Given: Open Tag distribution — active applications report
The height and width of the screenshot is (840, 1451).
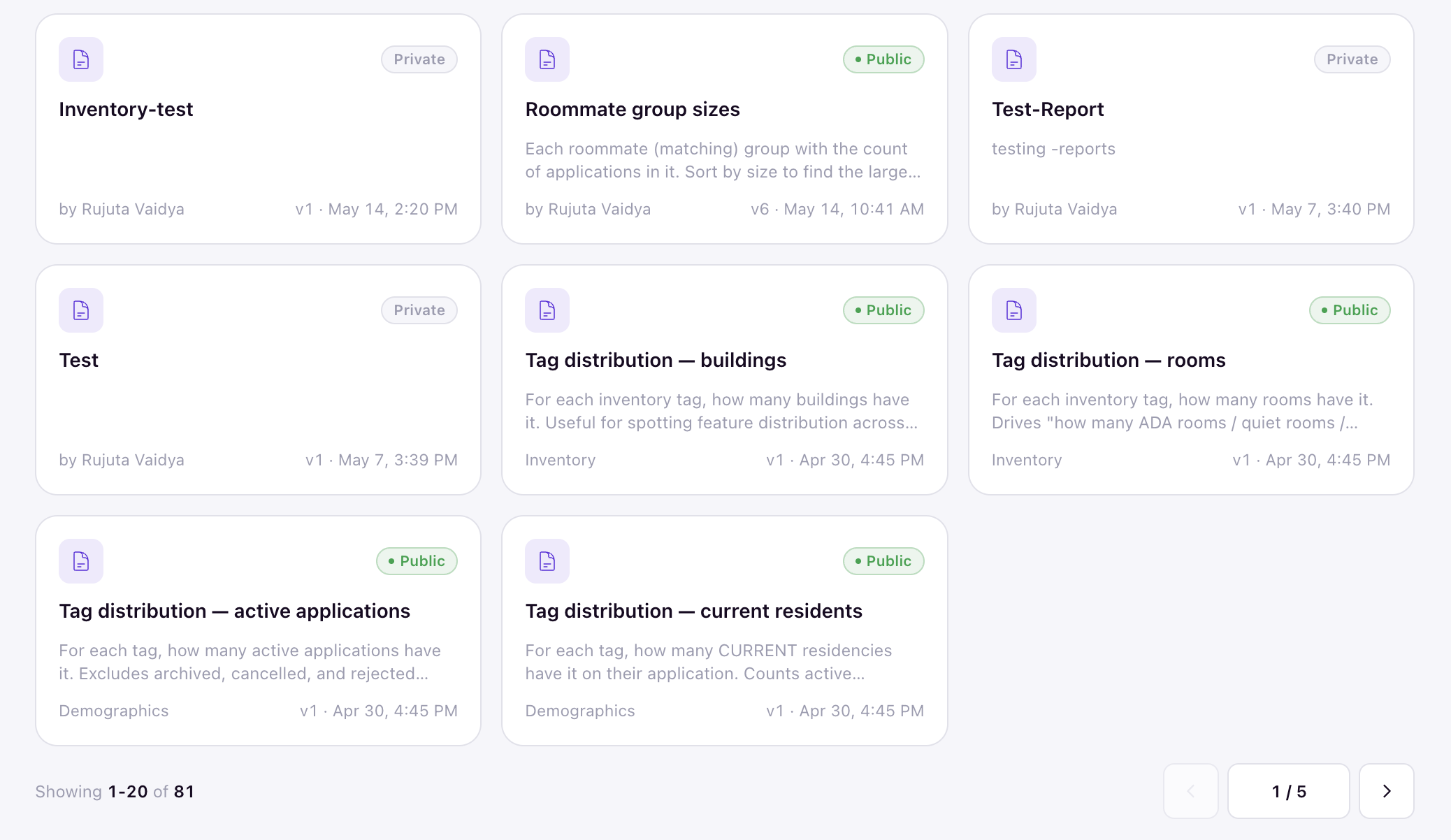Looking at the screenshot, I should coord(234,611).
